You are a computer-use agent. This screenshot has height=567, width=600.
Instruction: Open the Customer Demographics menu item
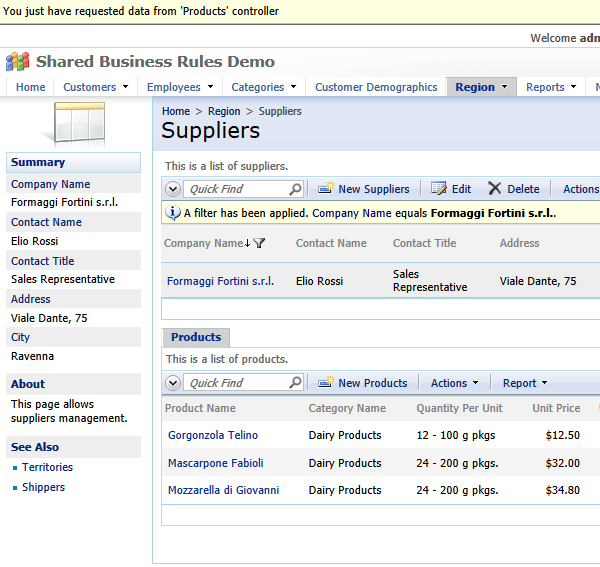376,87
